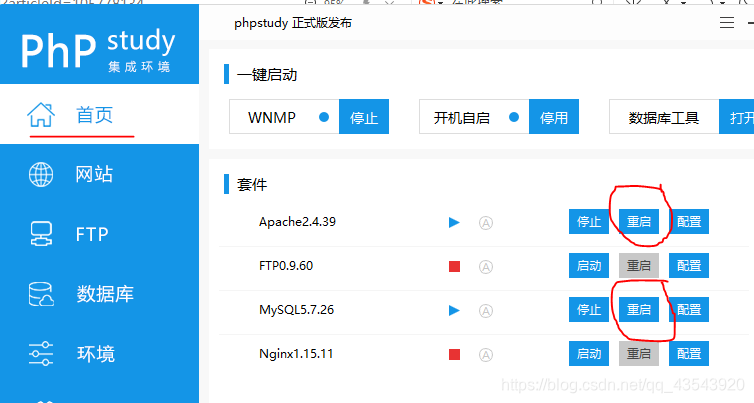754x403 pixels.
Task: Click the 一键启动 section heading
Action: coord(267,75)
